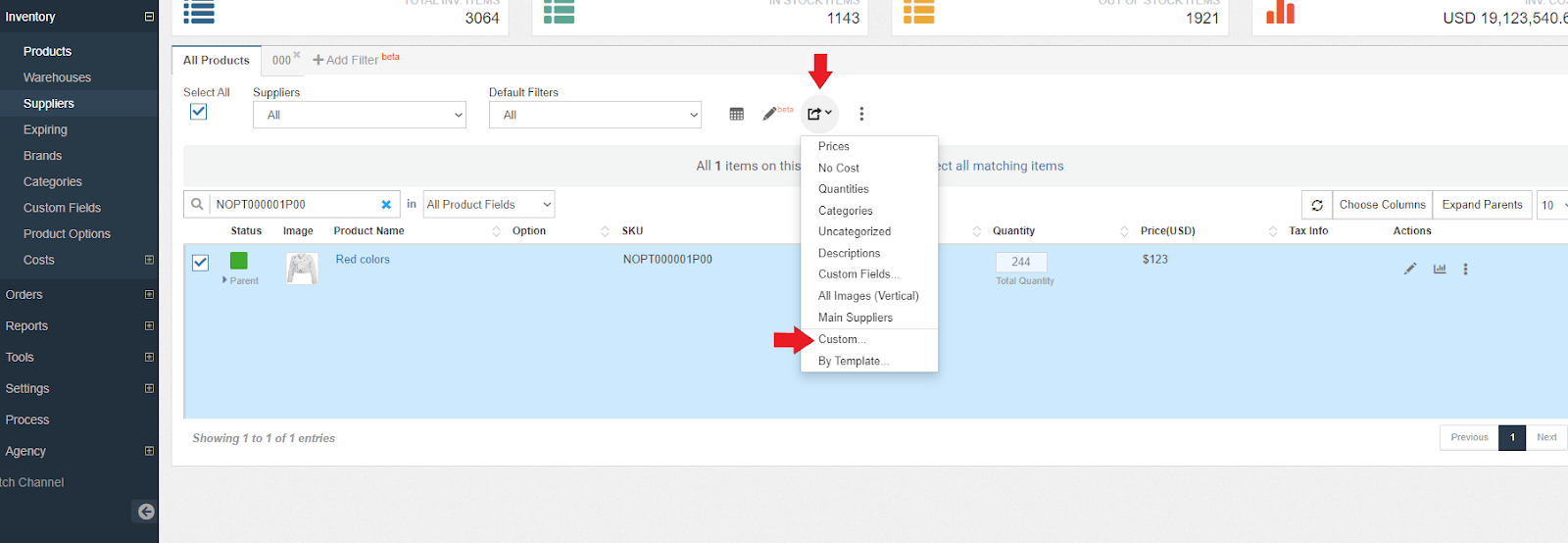Go to the Previous page
Screen dimensions: 1568x543
click(1469, 437)
